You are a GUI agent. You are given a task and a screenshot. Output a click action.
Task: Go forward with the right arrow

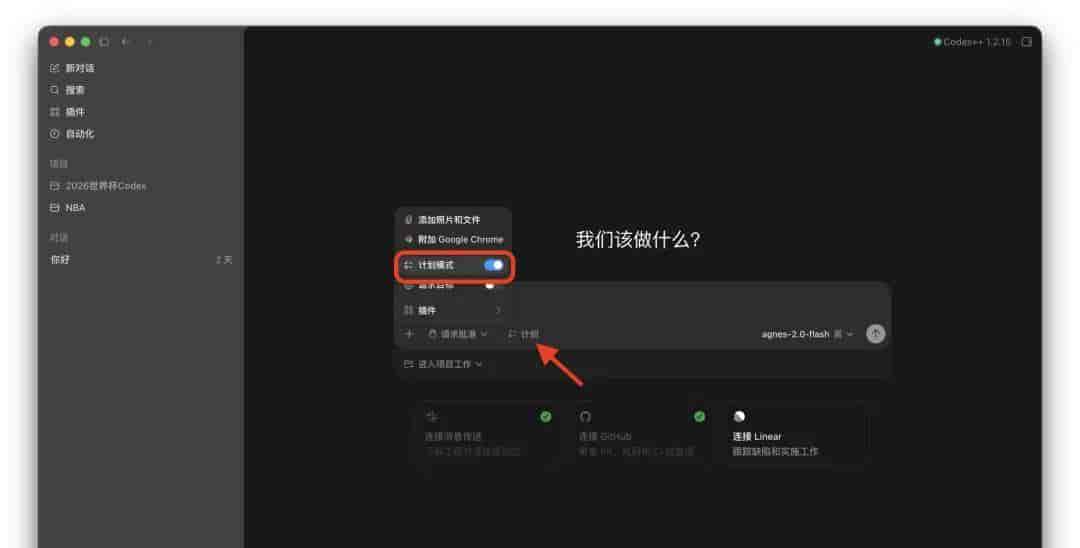click(x=149, y=42)
